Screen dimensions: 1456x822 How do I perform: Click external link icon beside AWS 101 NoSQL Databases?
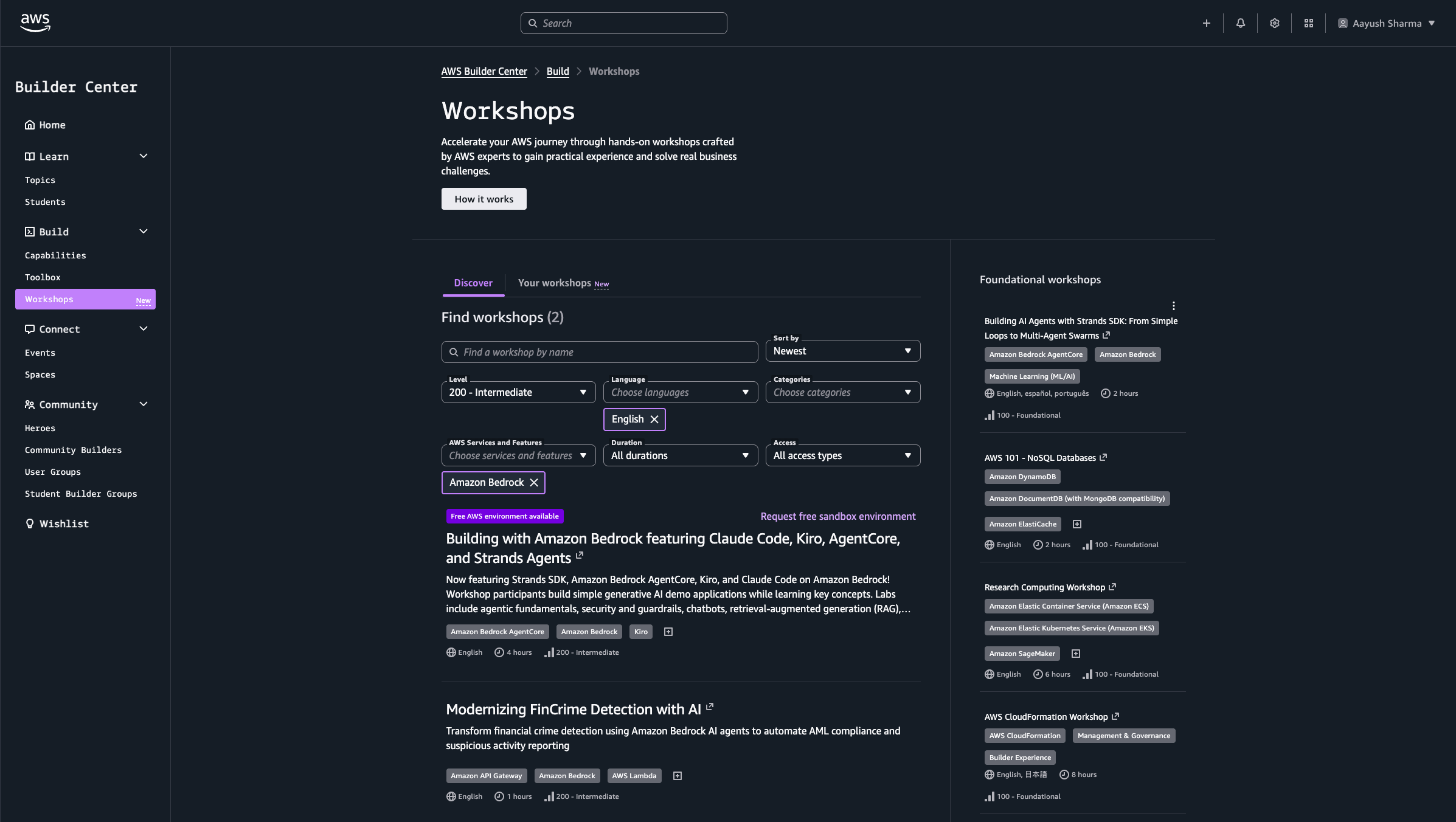tap(1103, 457)
